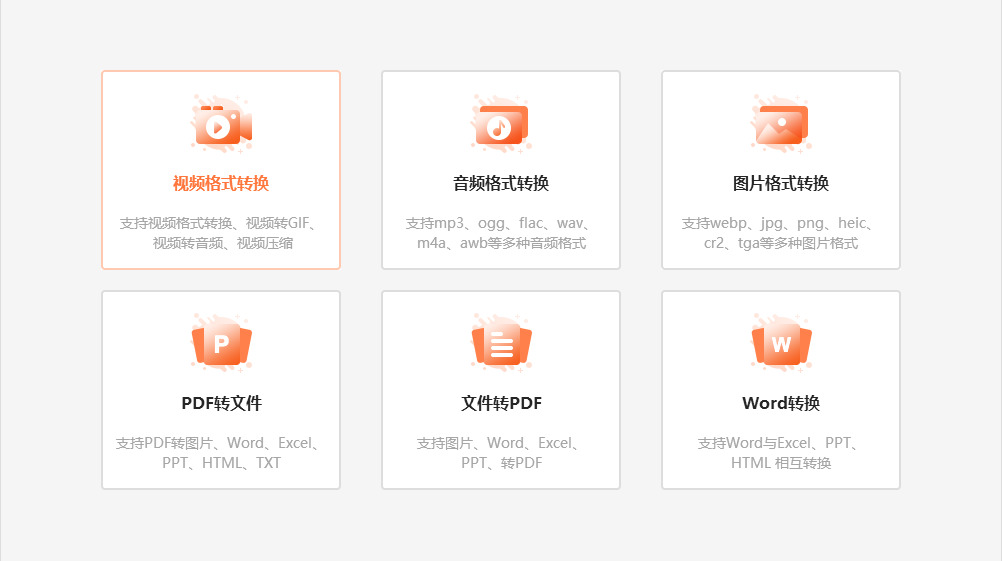This screenshot has width=1002, height=561.
Task: Open PDF转文件 title
Action: pos(221,403)
